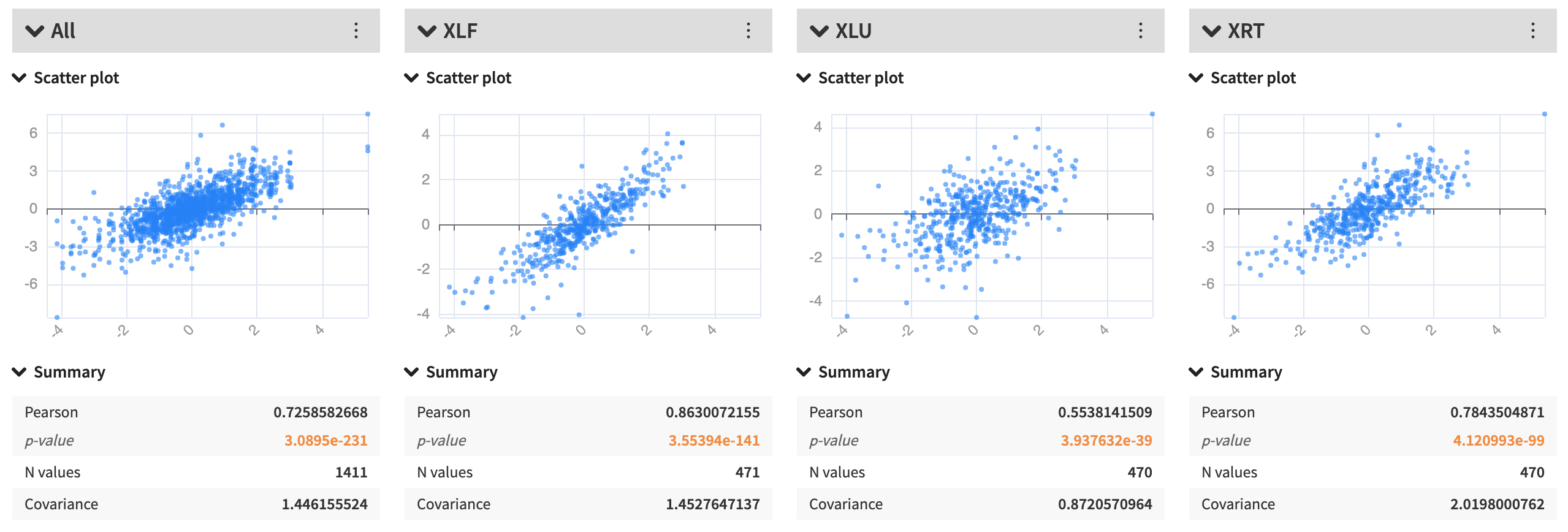
Task: Click the All p-value 3.0895e-231
Action: coord(325,441)
